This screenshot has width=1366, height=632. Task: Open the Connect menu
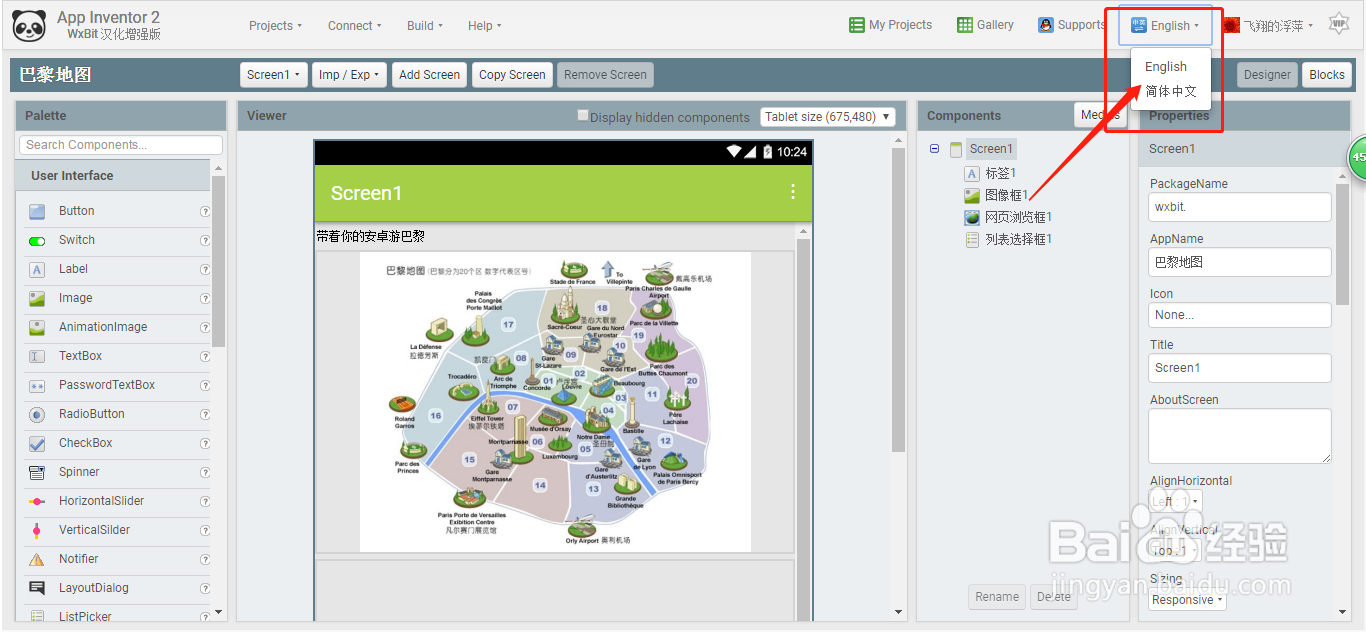pyautogui.click(x=355, y=26)
